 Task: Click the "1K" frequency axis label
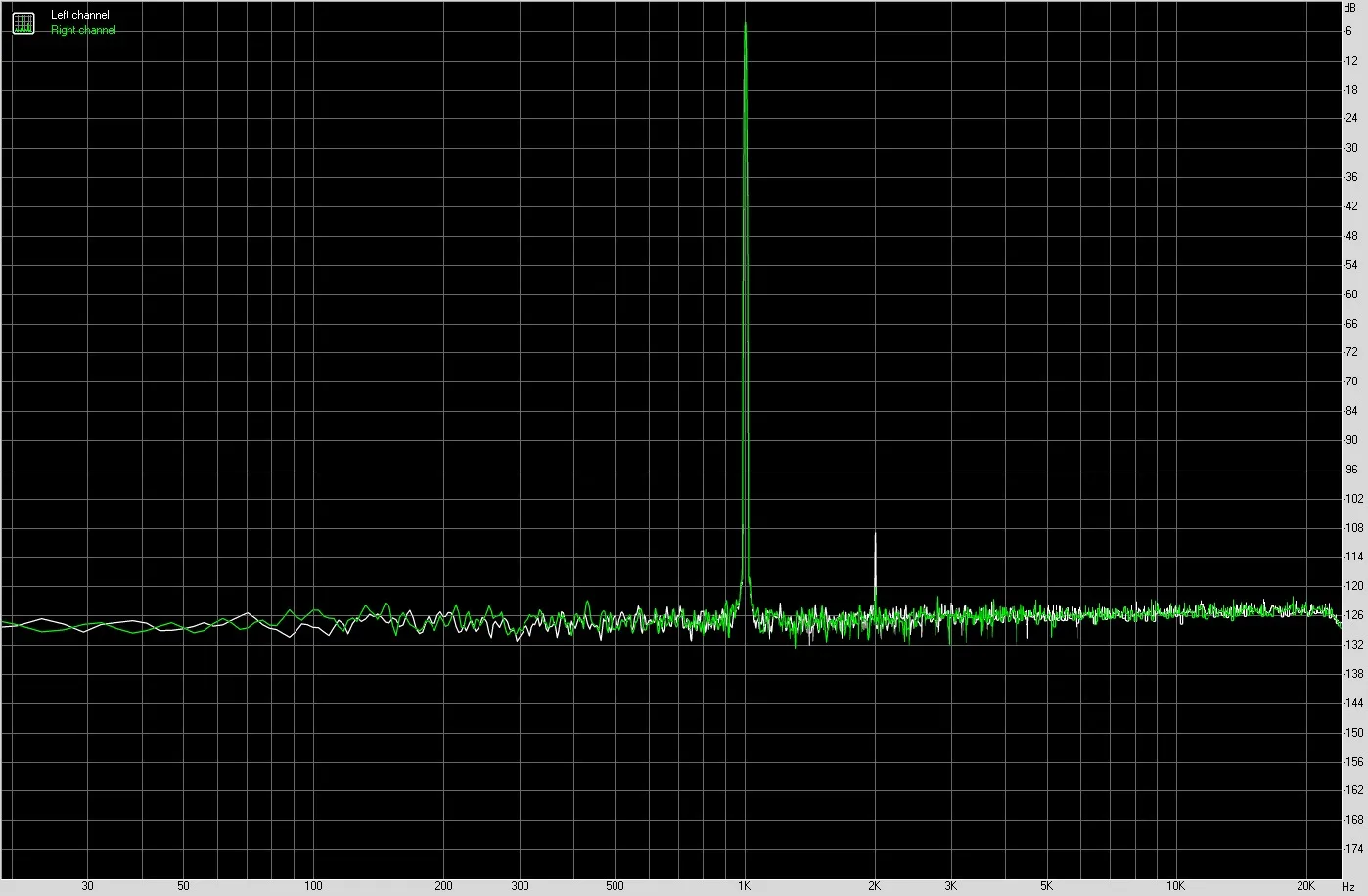tap(745, 886)
